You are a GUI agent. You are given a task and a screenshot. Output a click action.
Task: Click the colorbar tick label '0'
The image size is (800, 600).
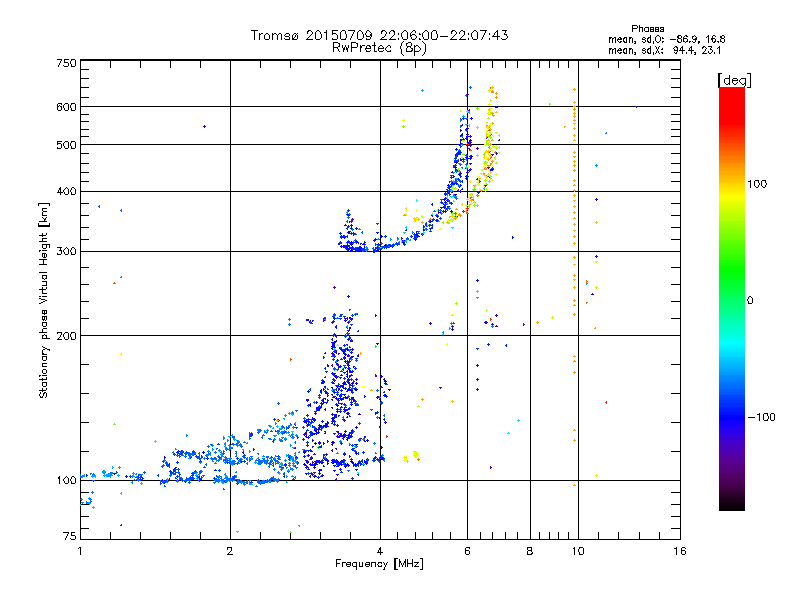pos(750,301)
